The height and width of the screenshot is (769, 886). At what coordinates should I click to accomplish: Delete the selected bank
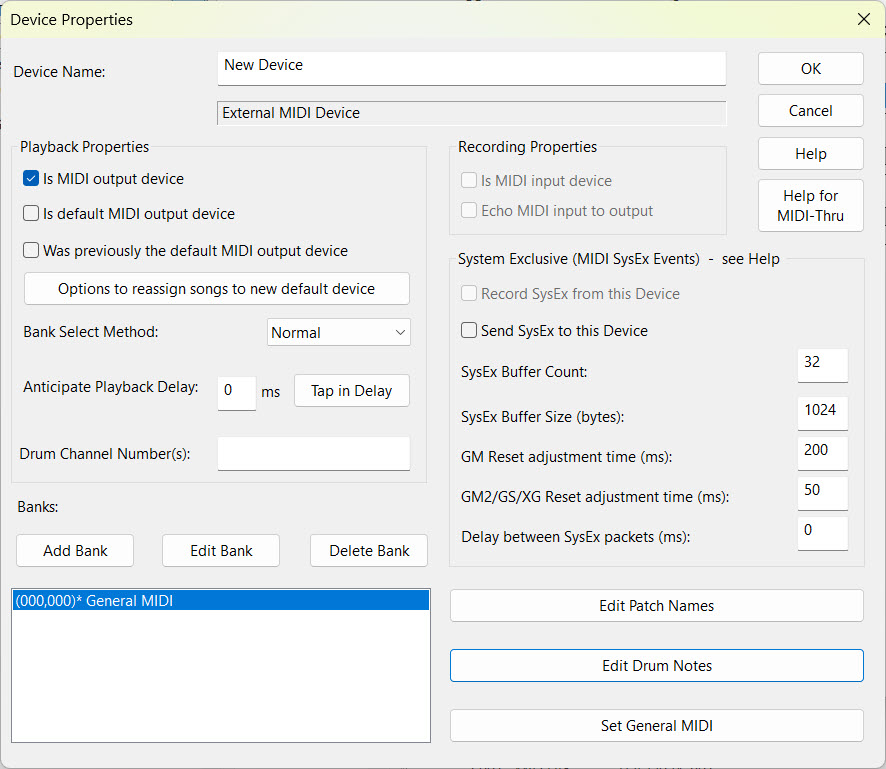point(369,551)
